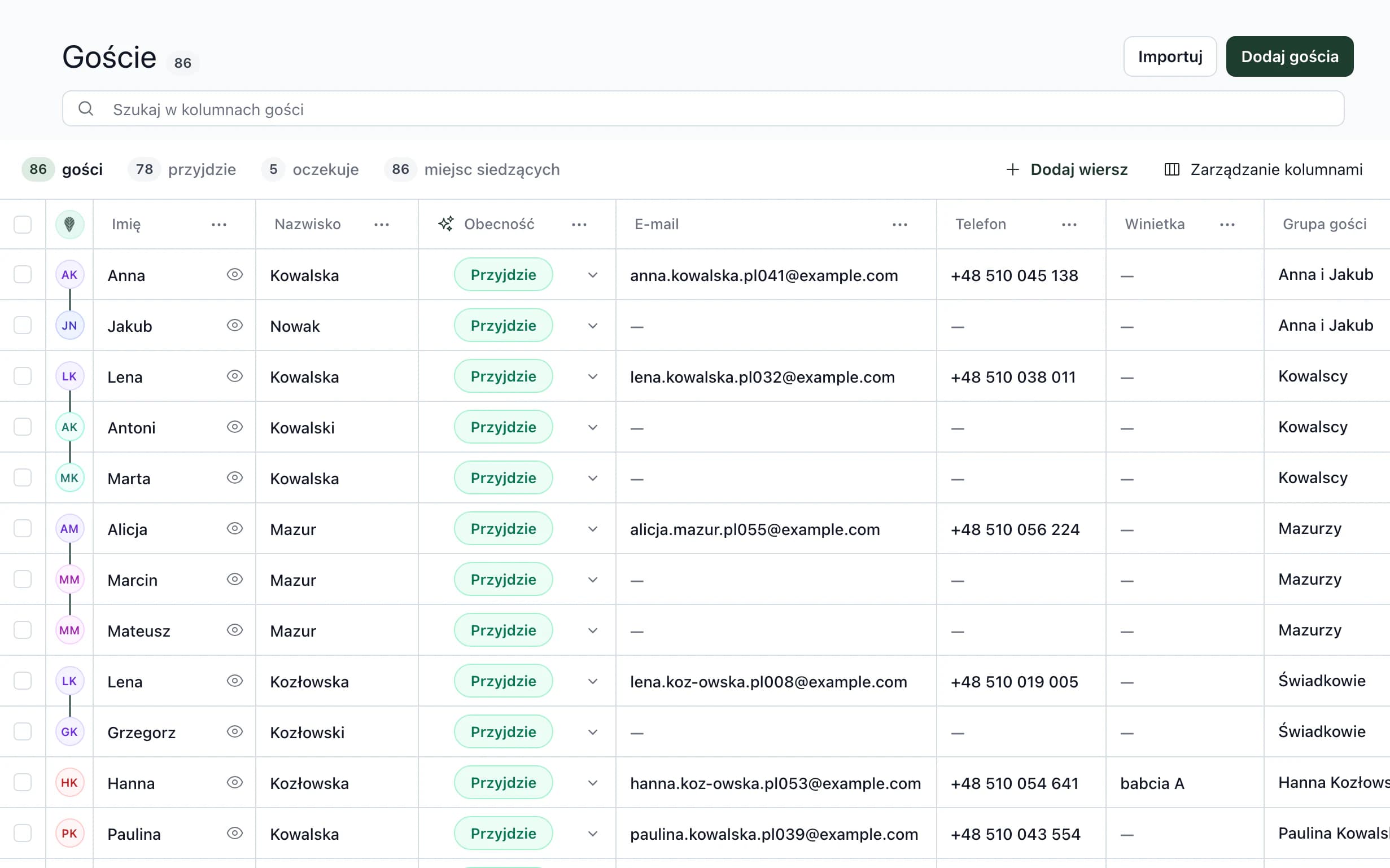Screen dimensions: 1390x868
Task: Filter by the 78 przyjdzie tab
Action: pyautogui.click(x=182, y=169)
